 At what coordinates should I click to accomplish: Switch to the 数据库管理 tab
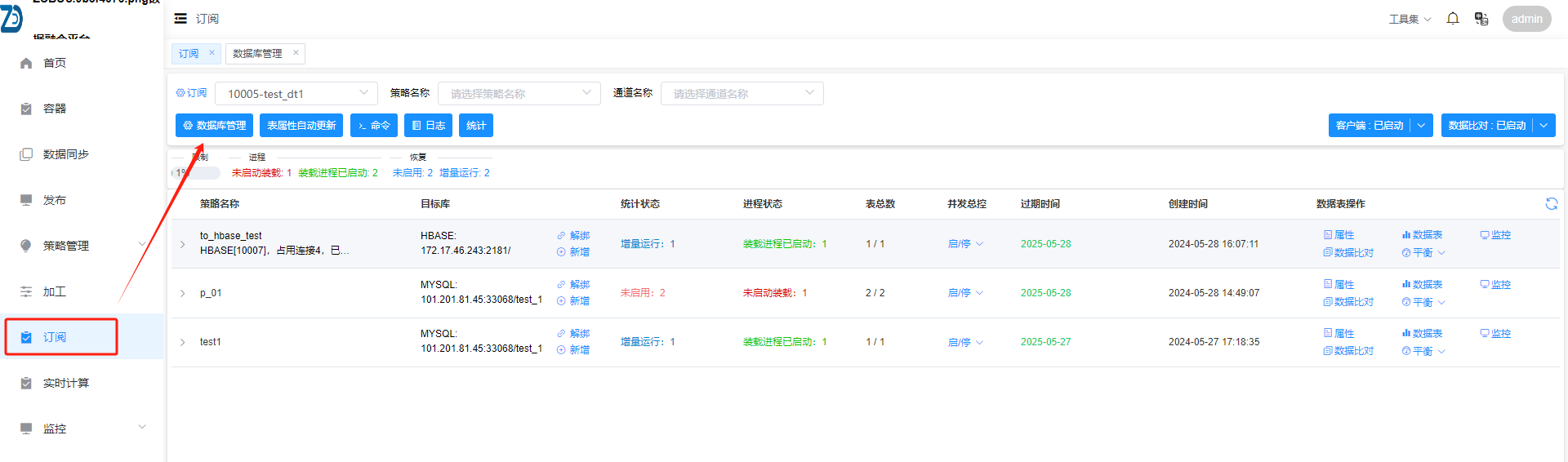[x=257, y=54]
